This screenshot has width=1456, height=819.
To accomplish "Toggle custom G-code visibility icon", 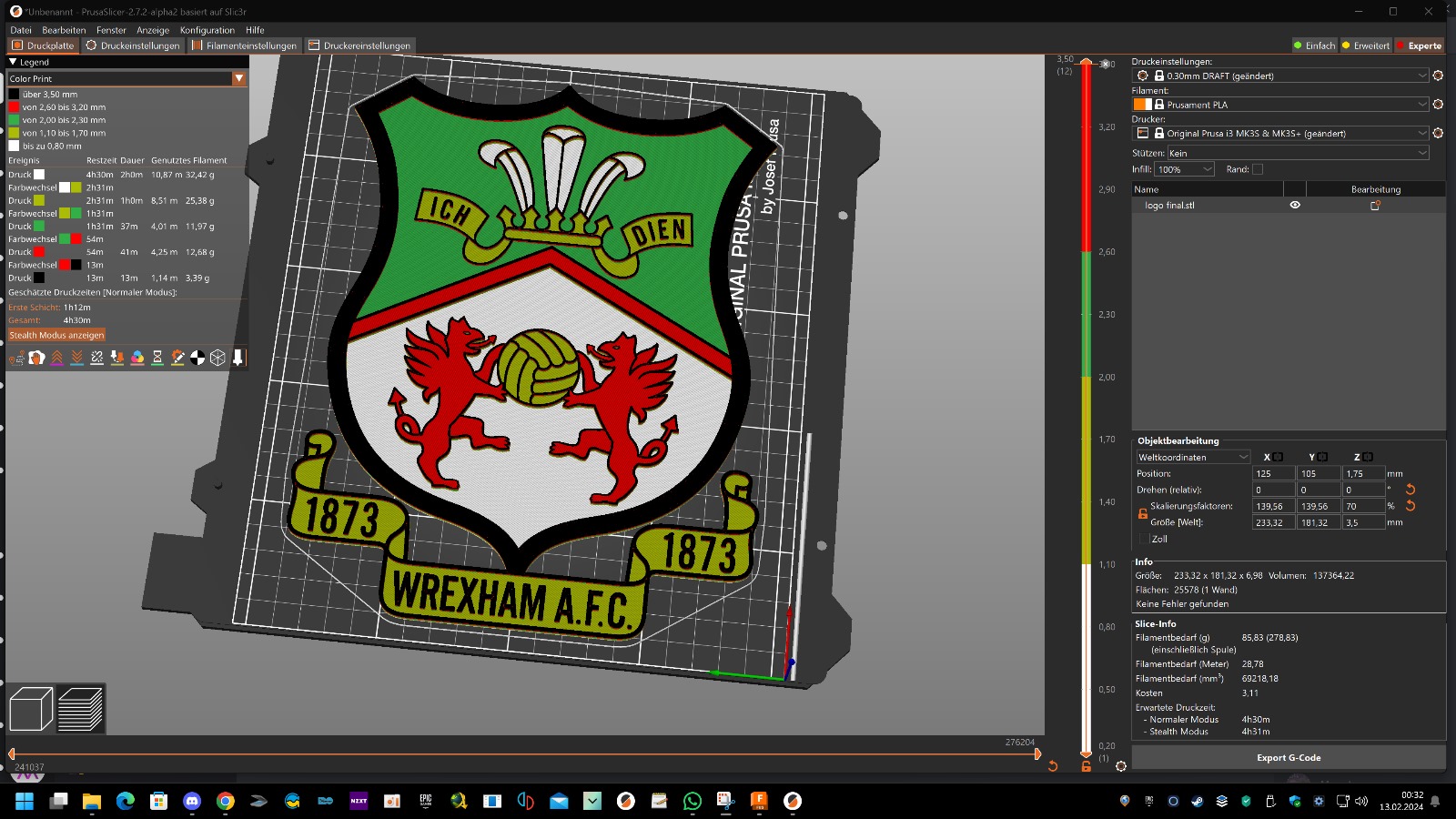I will click(177, 358).
